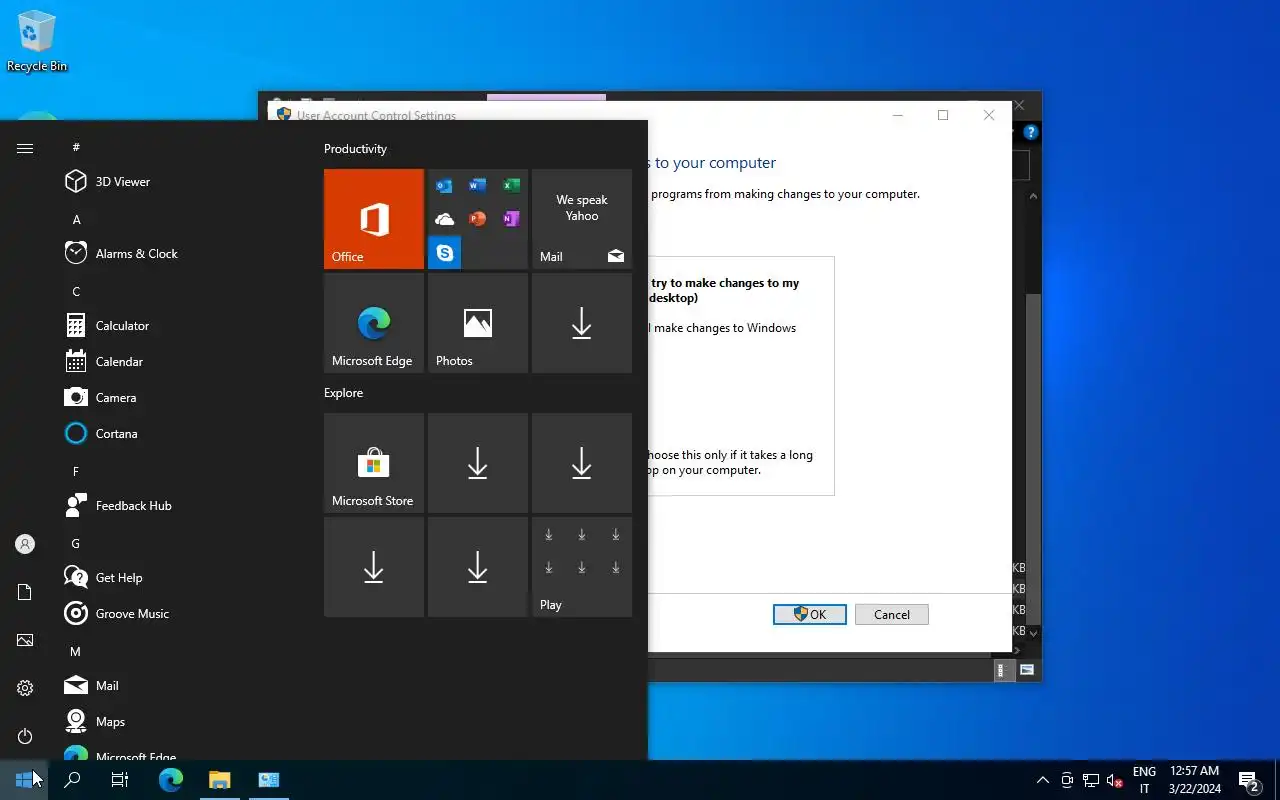Switch the ENG IT input language
This screenshot has height=800, width=1280.
tap(1144, 780)
